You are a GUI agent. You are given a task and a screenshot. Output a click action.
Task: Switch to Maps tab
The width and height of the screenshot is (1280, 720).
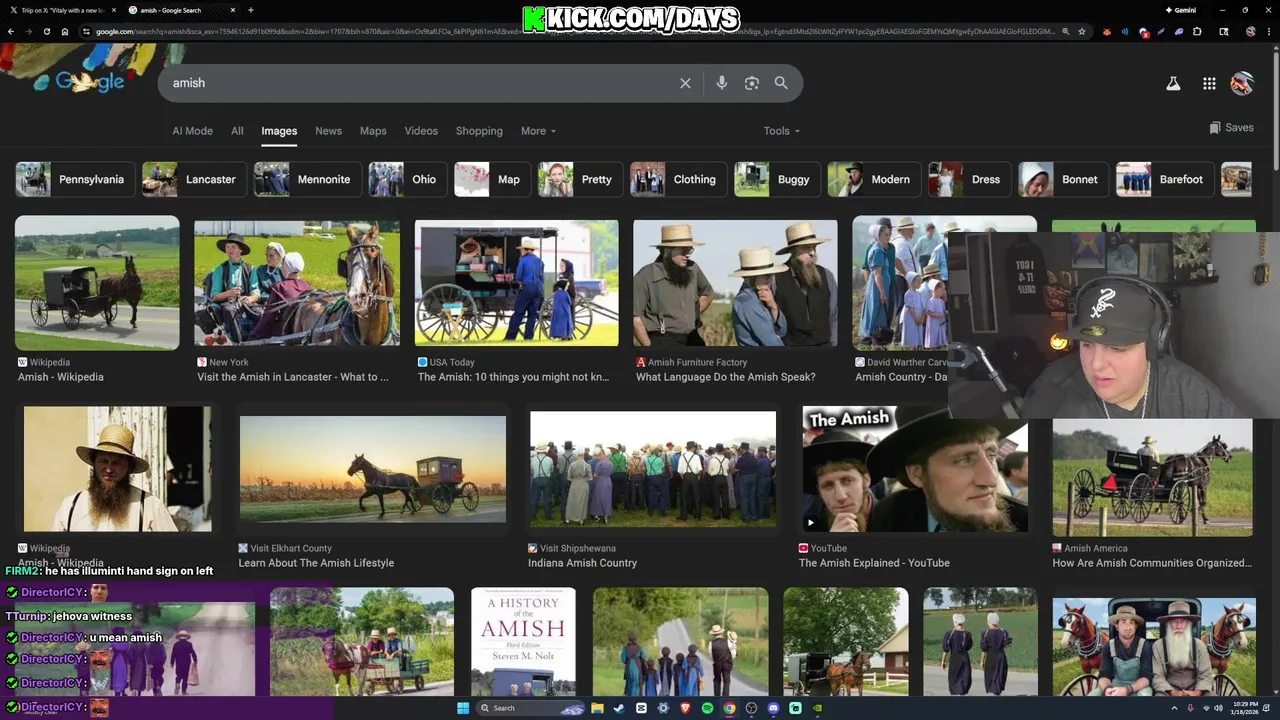[373, 131]
